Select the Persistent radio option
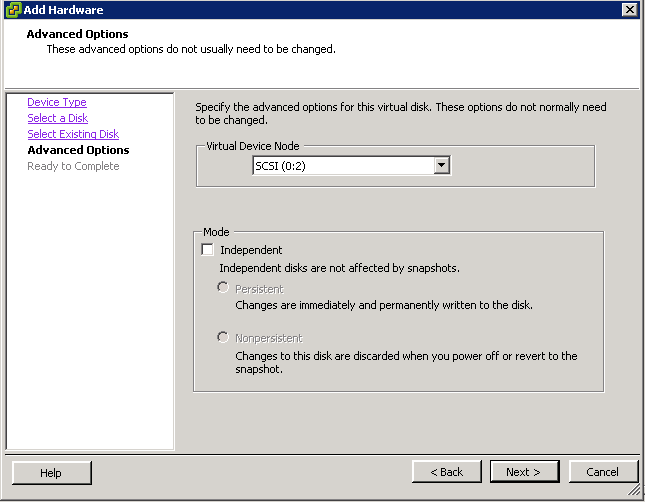645x502 pixels. 223,287
